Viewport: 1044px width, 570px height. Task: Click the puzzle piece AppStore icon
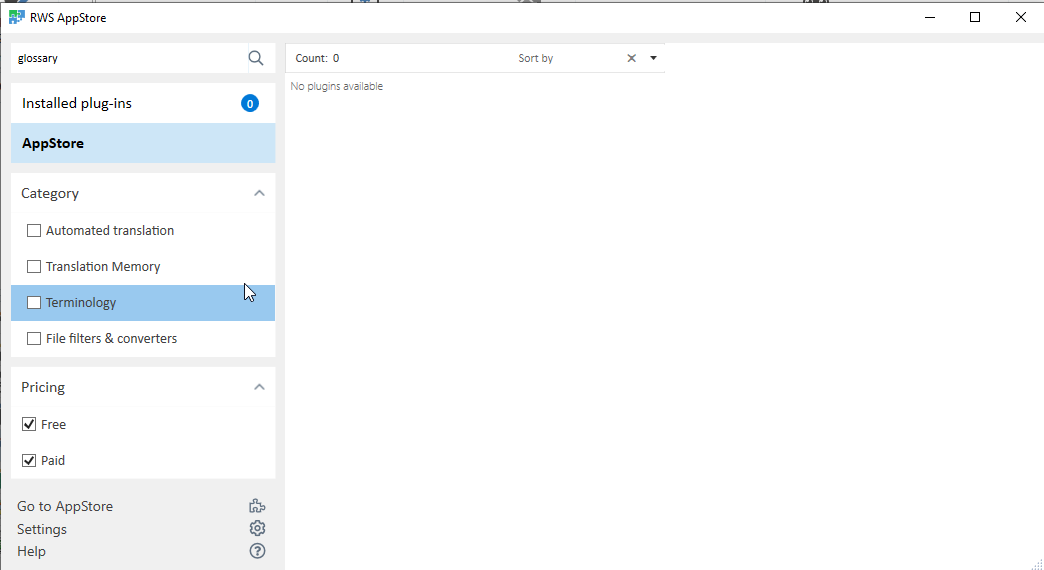pyautogui.click(x=257, y=506)
